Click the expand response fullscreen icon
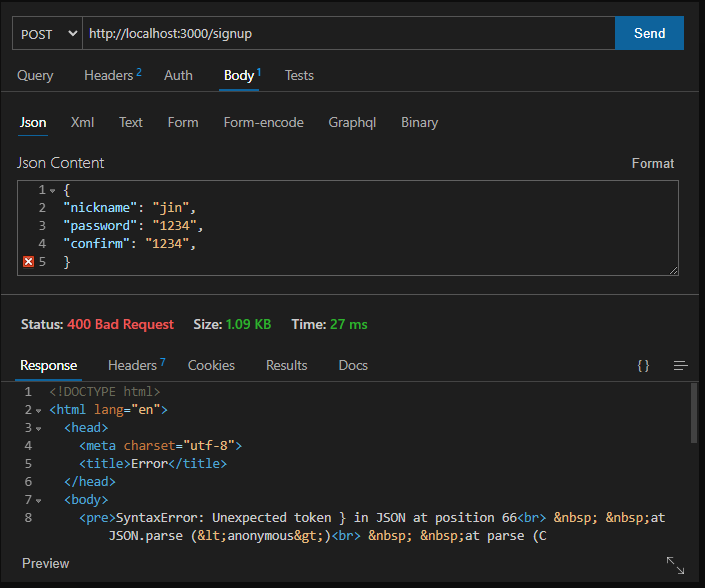Screen dimensions: 705x588 point(675,565)
